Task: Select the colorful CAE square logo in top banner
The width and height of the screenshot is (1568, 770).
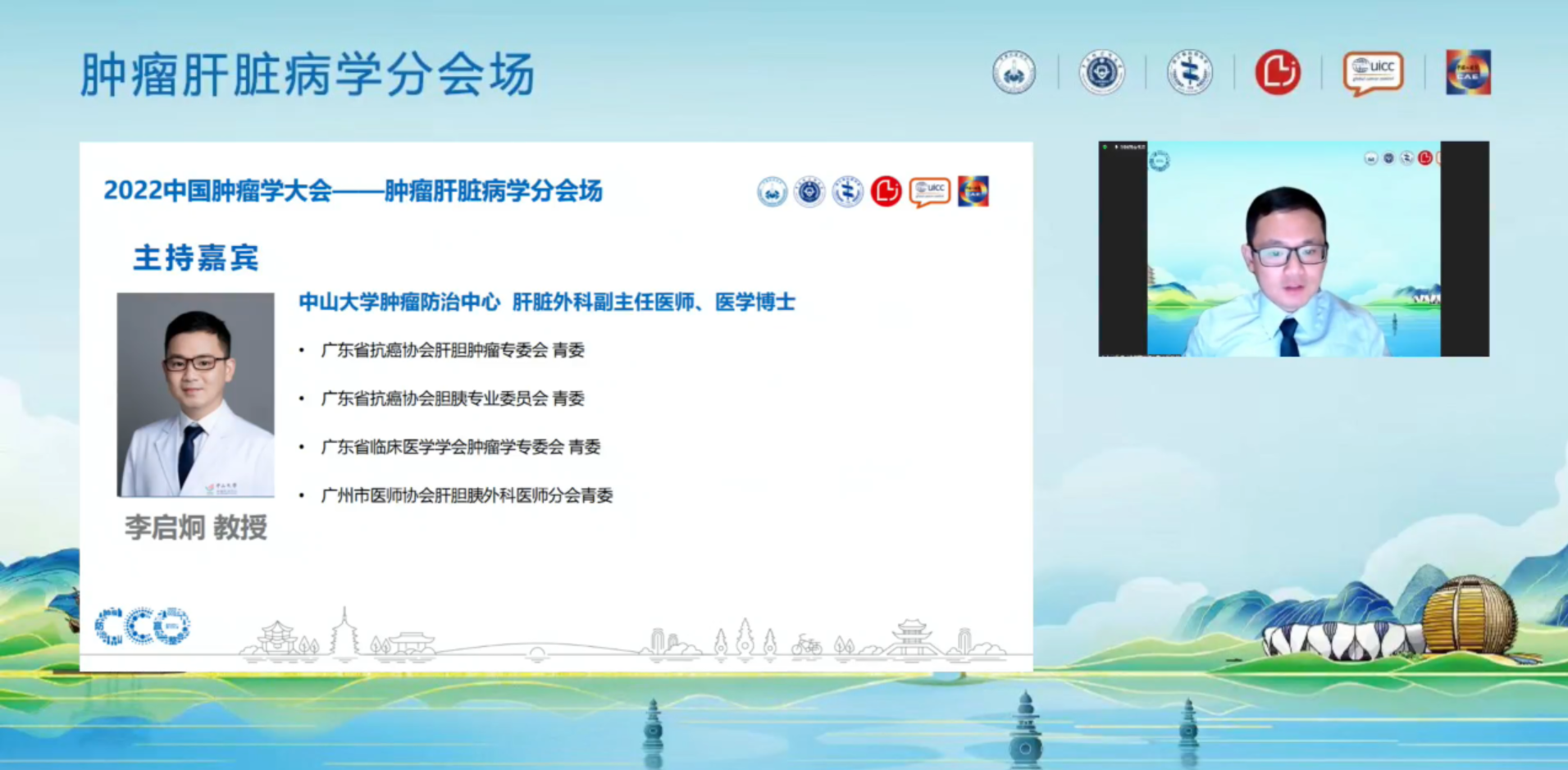Action: point(1468,73)
